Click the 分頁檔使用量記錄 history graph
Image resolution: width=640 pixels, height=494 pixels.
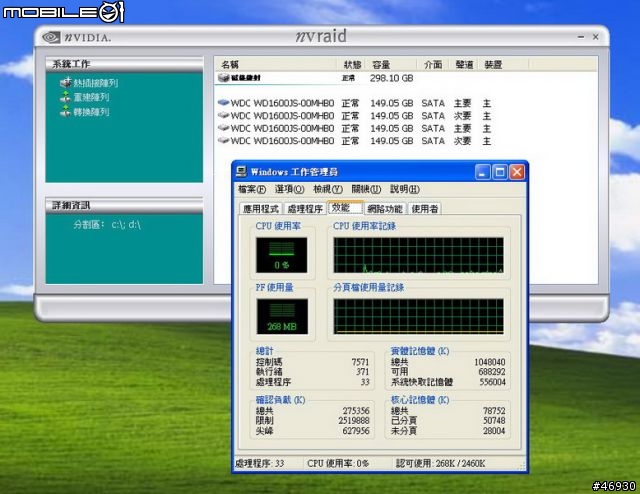point(418,316)
